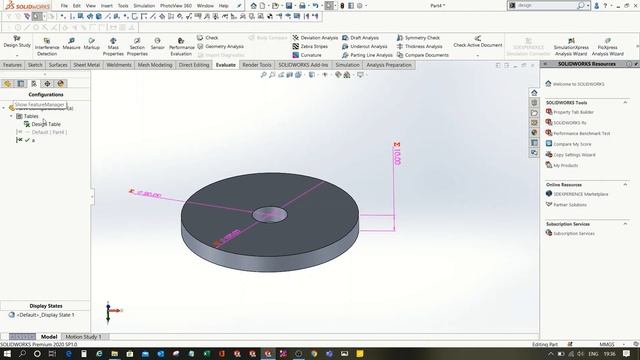Screen dimensions: 640x360
Task: Launch FloXpress Analysis Wizard
Action: [607, 47]
